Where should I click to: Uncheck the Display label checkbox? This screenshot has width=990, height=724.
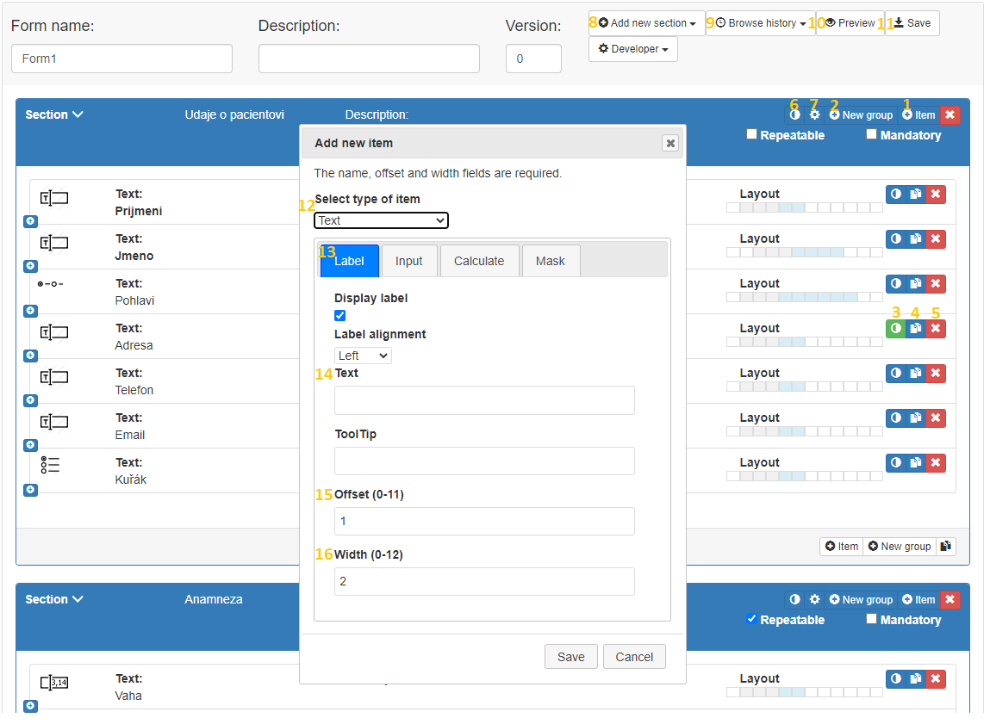click(x=340, y=316)
